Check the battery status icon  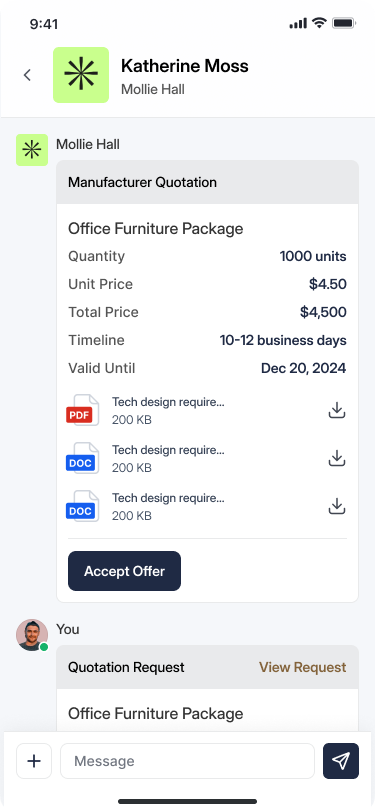343,23
